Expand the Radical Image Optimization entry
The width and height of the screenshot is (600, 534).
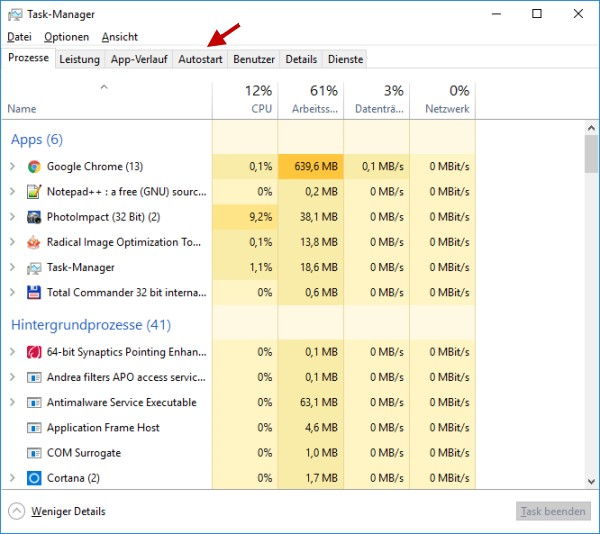tap(12, 242)
